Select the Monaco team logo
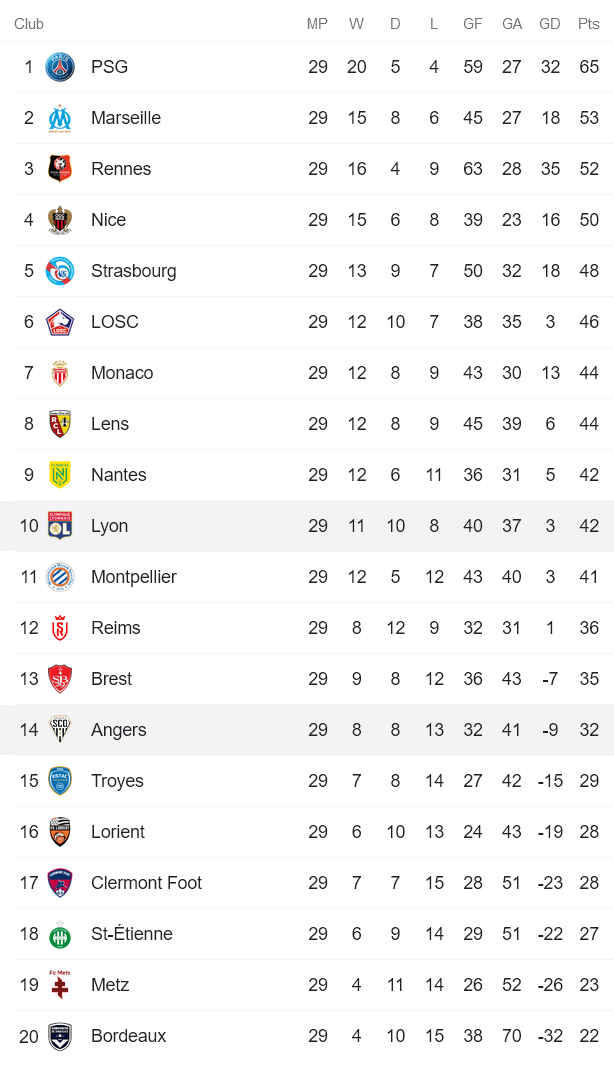Image resolution: width=614 pixels, height=1066 pixels. pos(59,373)
